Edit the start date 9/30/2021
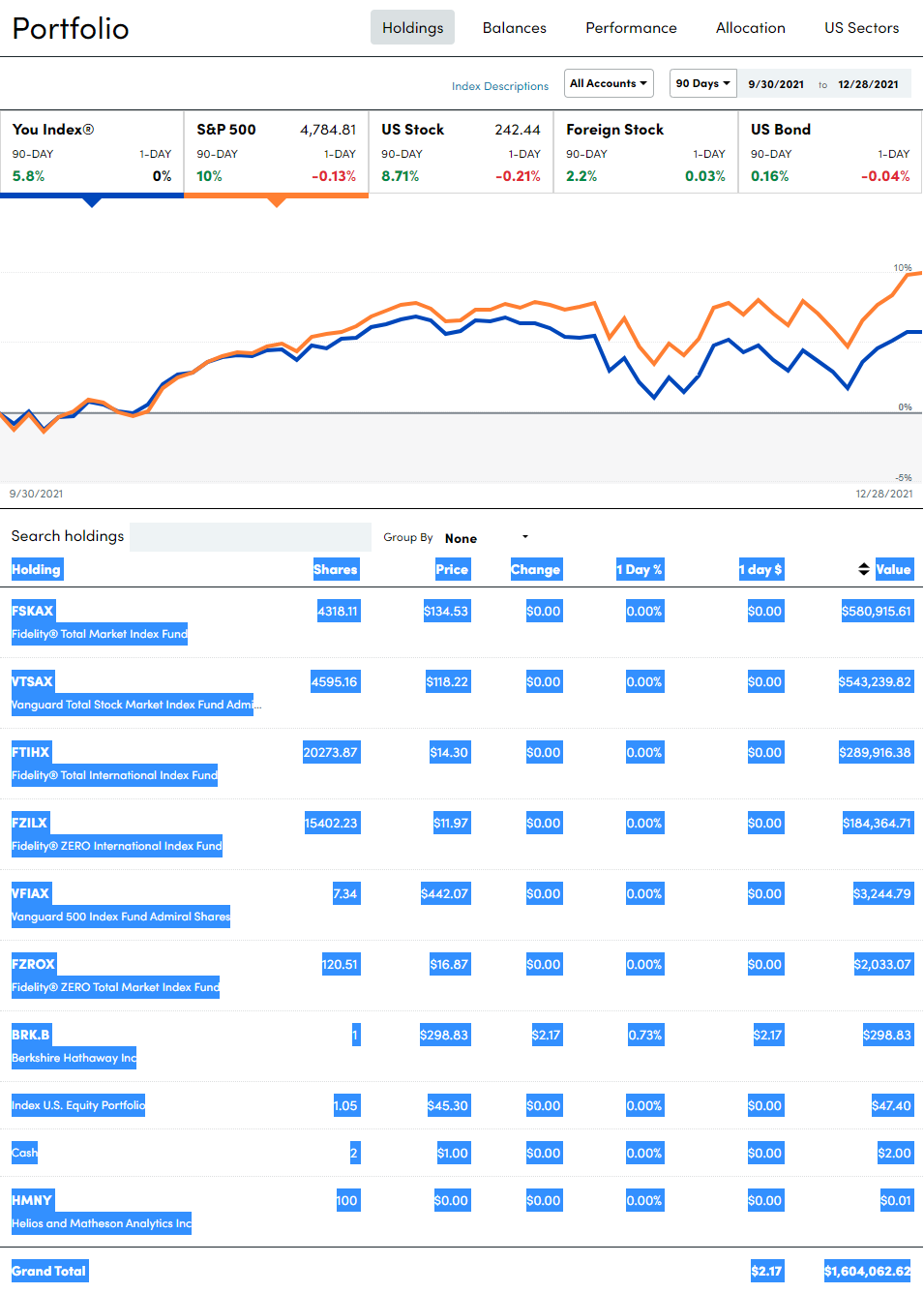924x1293 pixels. pos(776,84)
